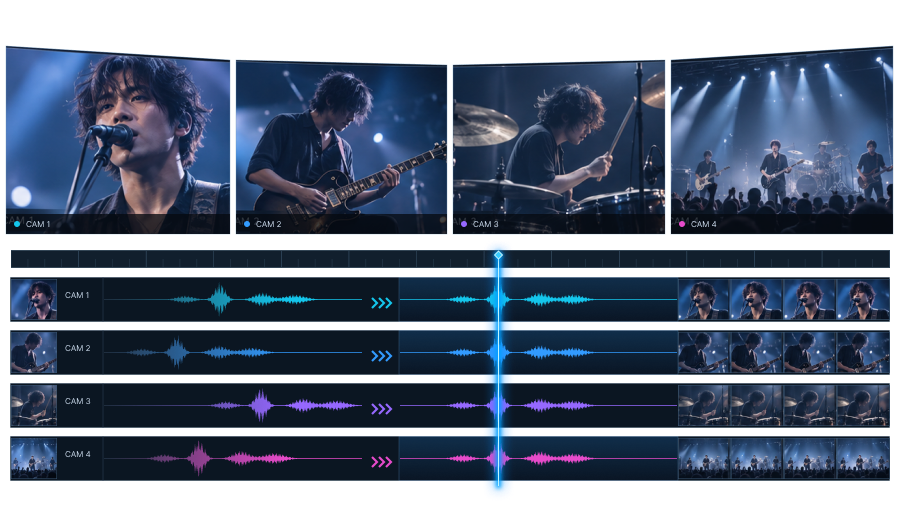Viewport: 900px width, 506px height.
Task: Select the CAM 3 drummer preview
Action: [x=559, y=147]
